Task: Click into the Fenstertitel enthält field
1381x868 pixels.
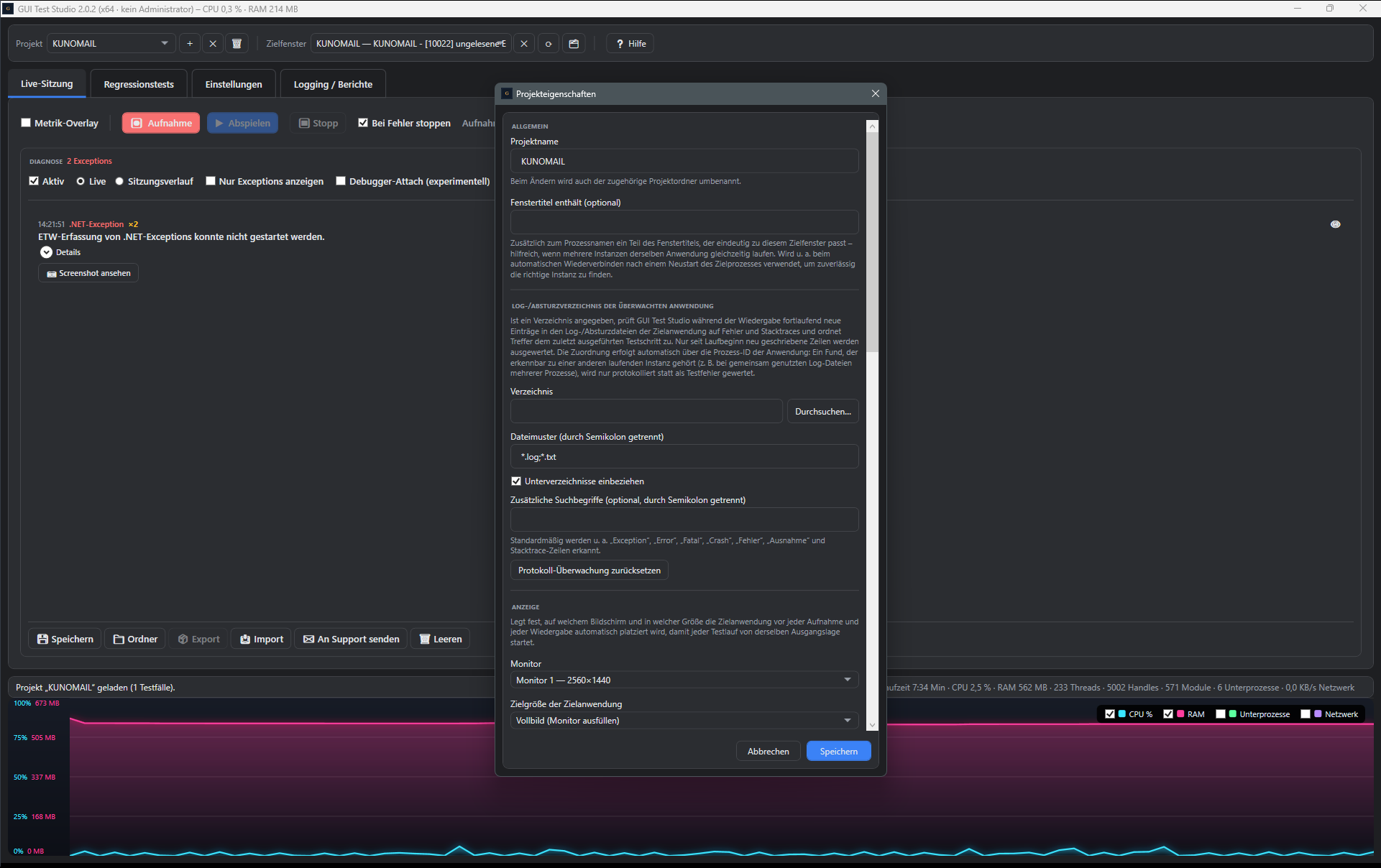Action: pos(684,222)
